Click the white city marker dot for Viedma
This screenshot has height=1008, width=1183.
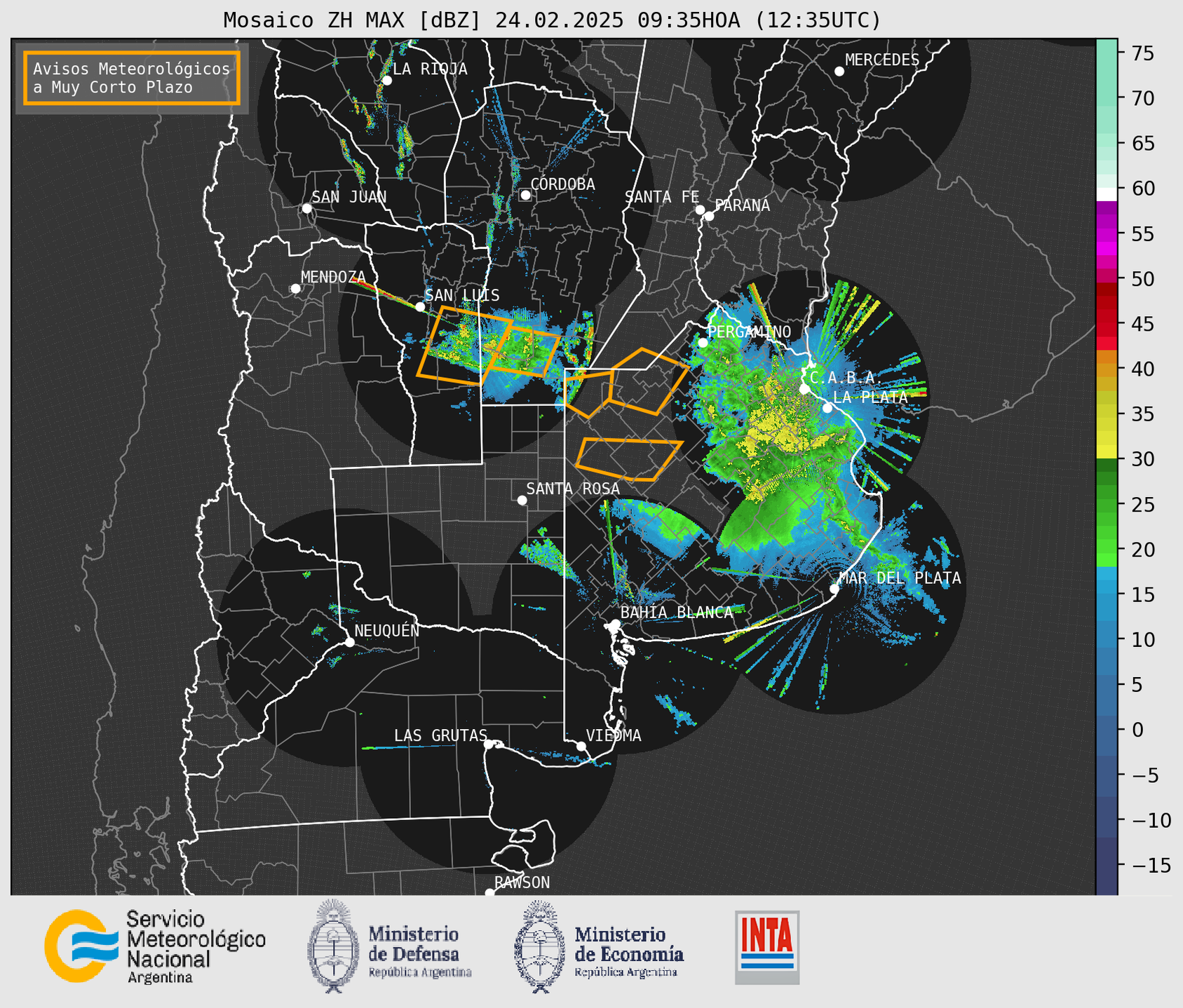point(581,747)
